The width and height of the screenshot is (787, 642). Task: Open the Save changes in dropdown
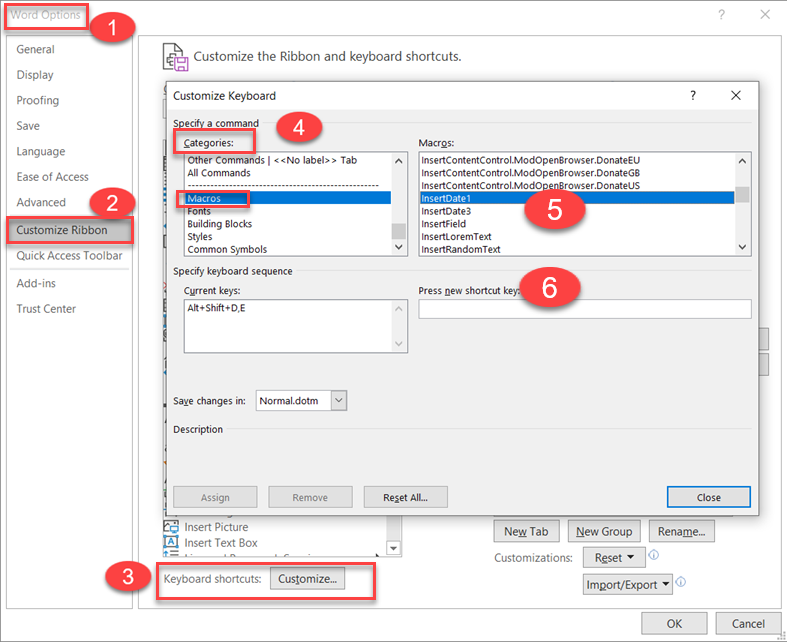[339, 401]
